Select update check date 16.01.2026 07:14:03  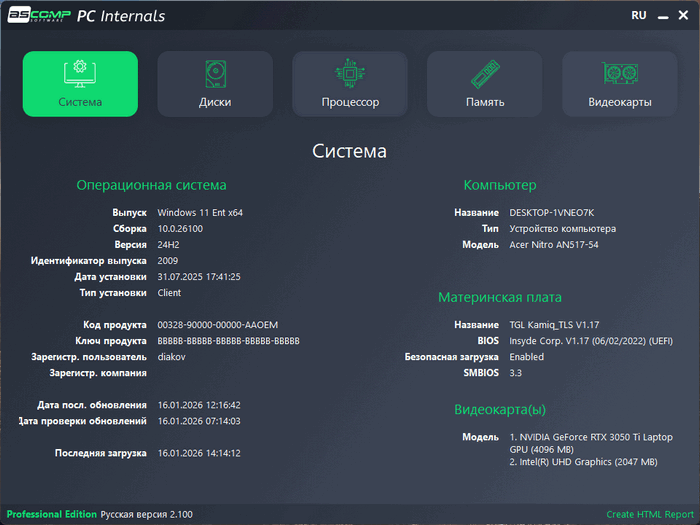tap(199, 421)
